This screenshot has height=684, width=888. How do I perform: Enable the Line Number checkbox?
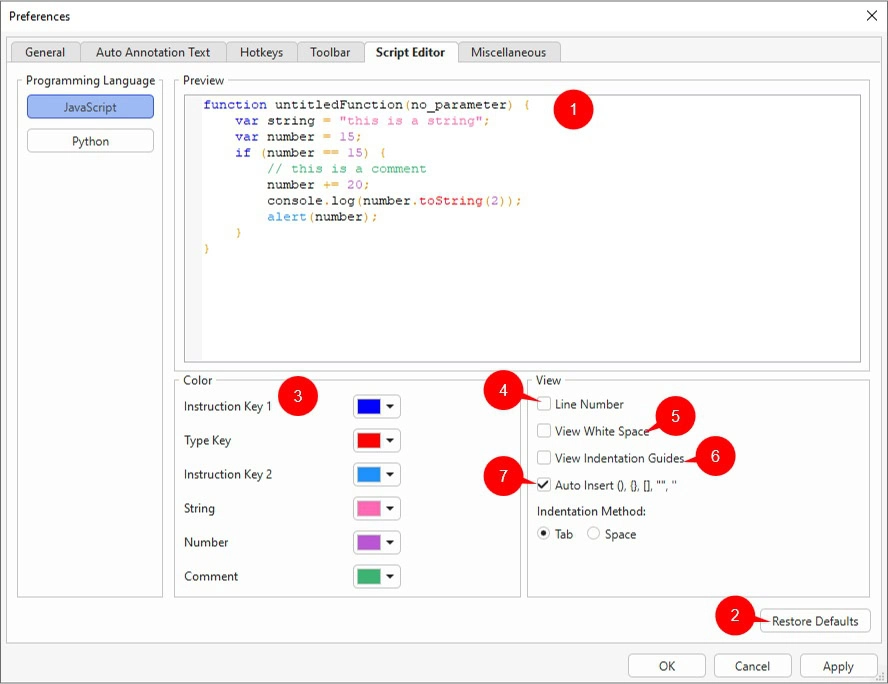click(545, 404)
